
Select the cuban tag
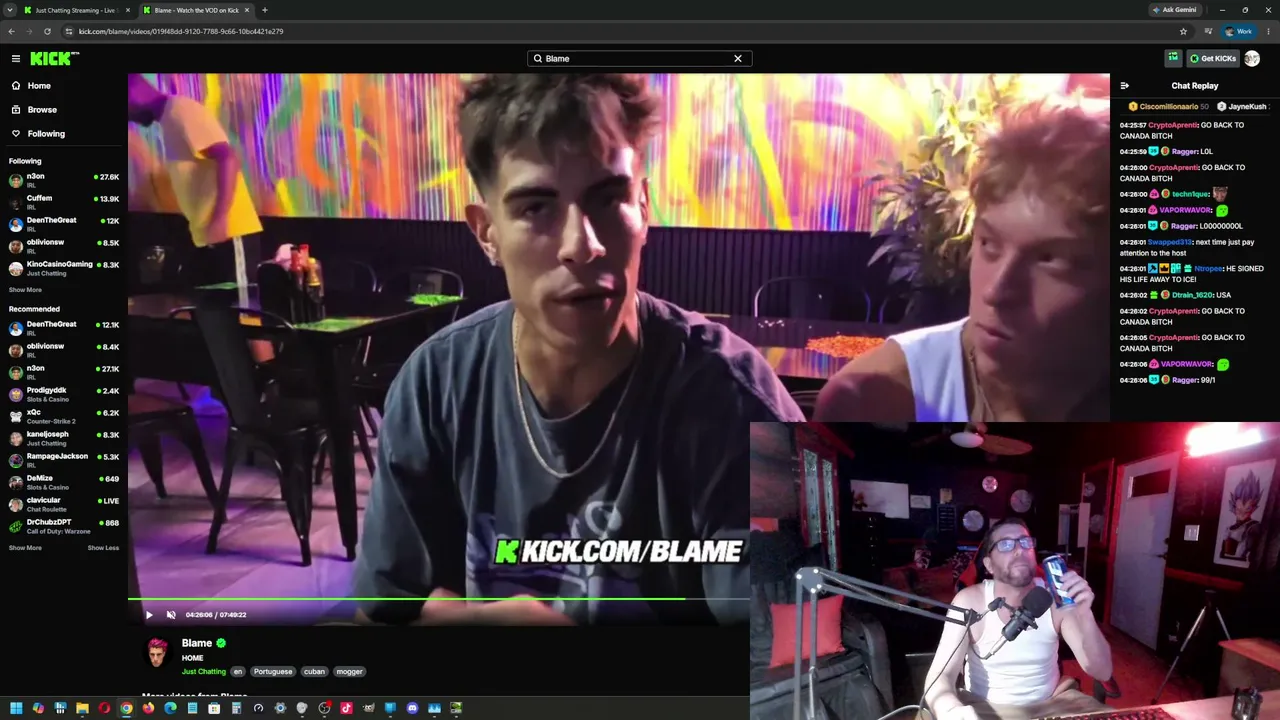pos(314,672)
